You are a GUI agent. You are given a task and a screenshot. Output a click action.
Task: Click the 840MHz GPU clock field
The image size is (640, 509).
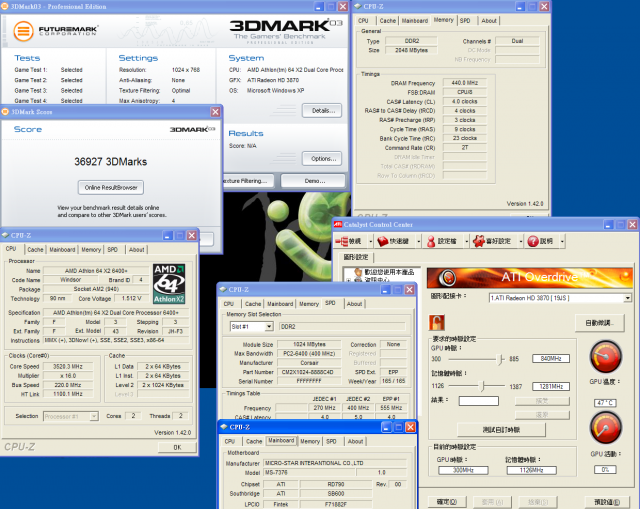point(551,358)
